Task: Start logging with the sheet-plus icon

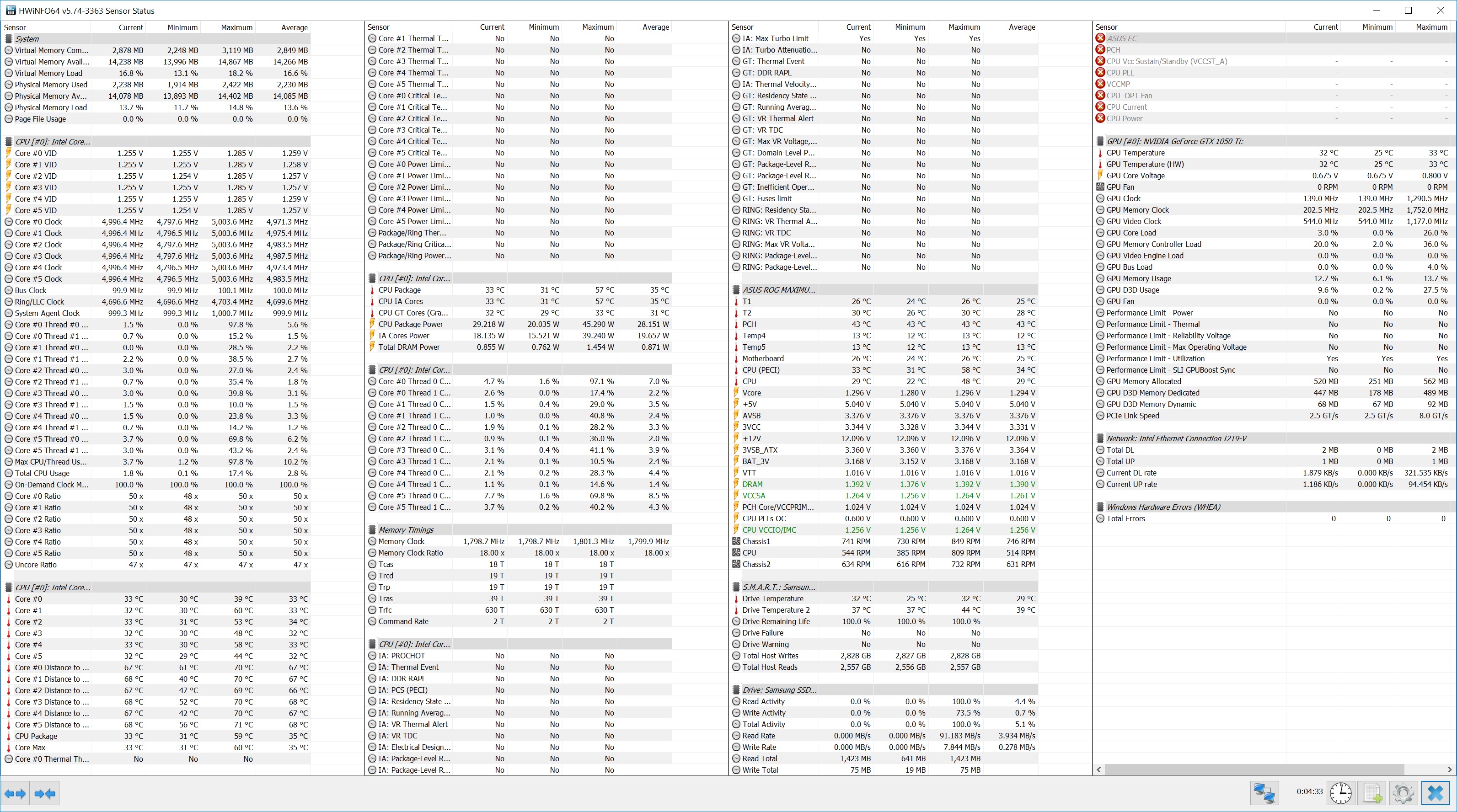Action: [x=1373, y=793]
